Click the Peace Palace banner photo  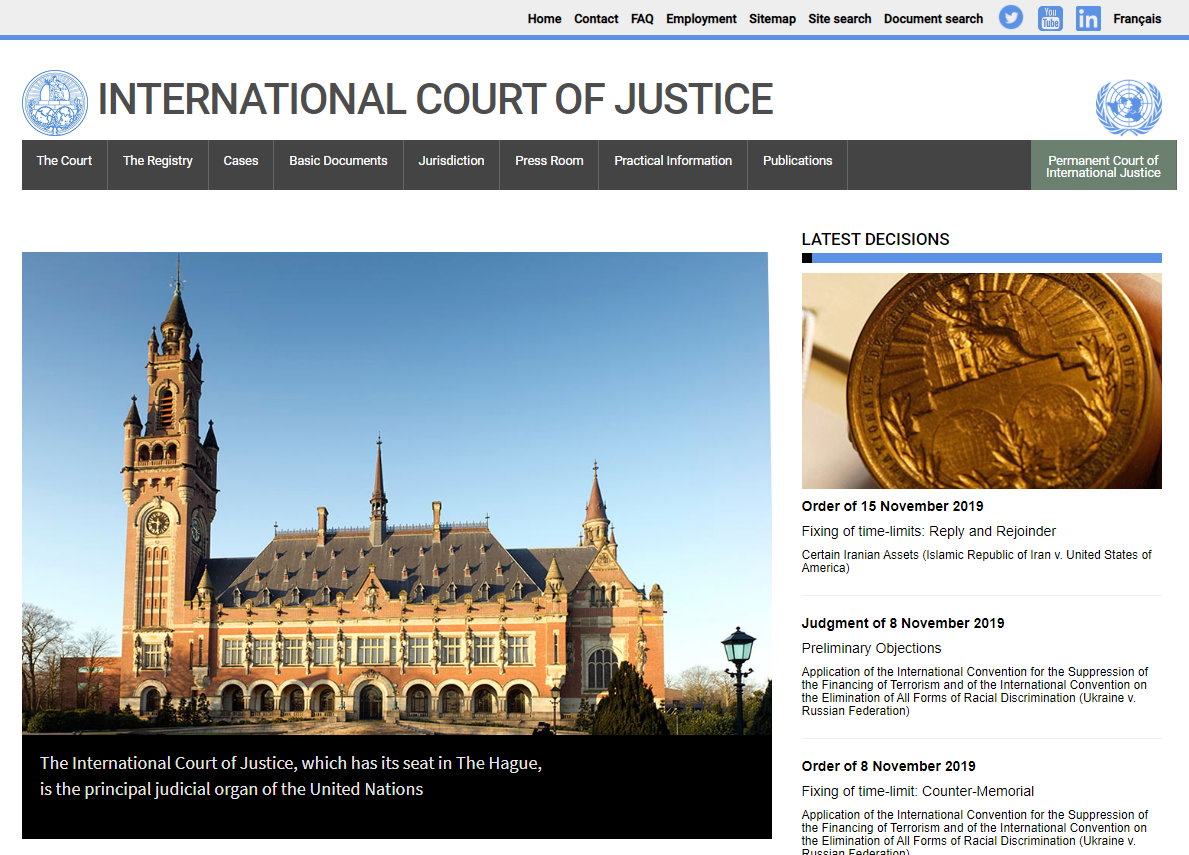(397, 493)
